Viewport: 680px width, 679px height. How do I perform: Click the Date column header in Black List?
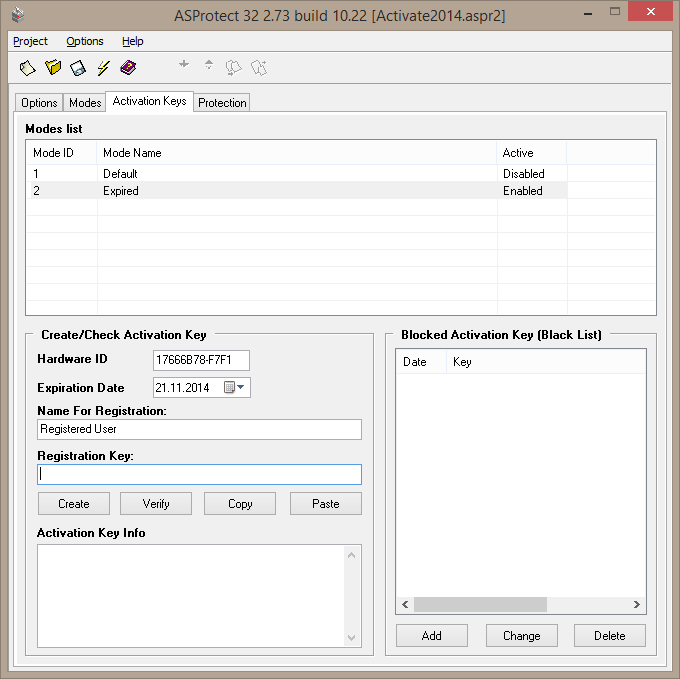pos(421,362)
